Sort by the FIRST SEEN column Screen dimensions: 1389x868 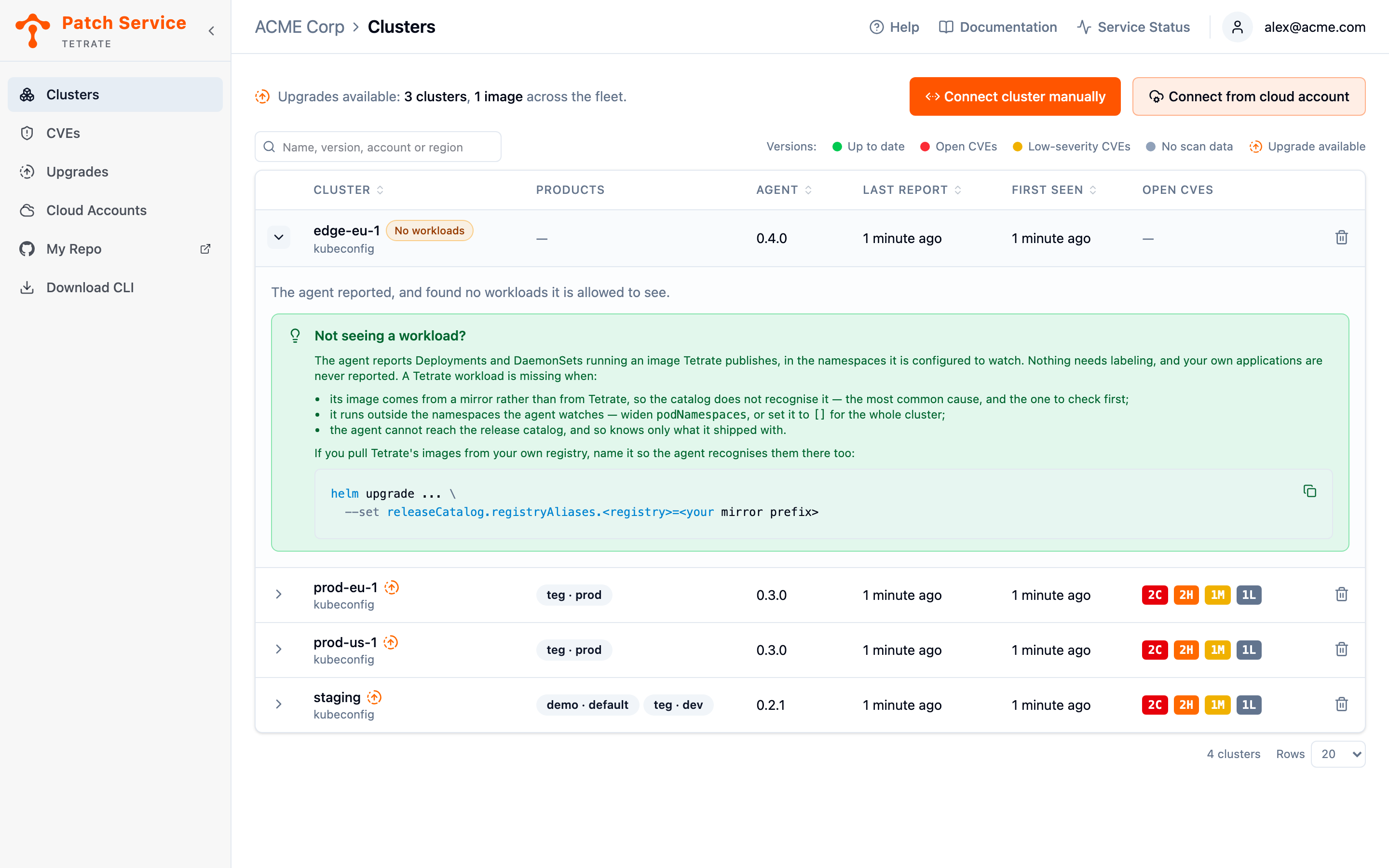(x=1054, y=190)
